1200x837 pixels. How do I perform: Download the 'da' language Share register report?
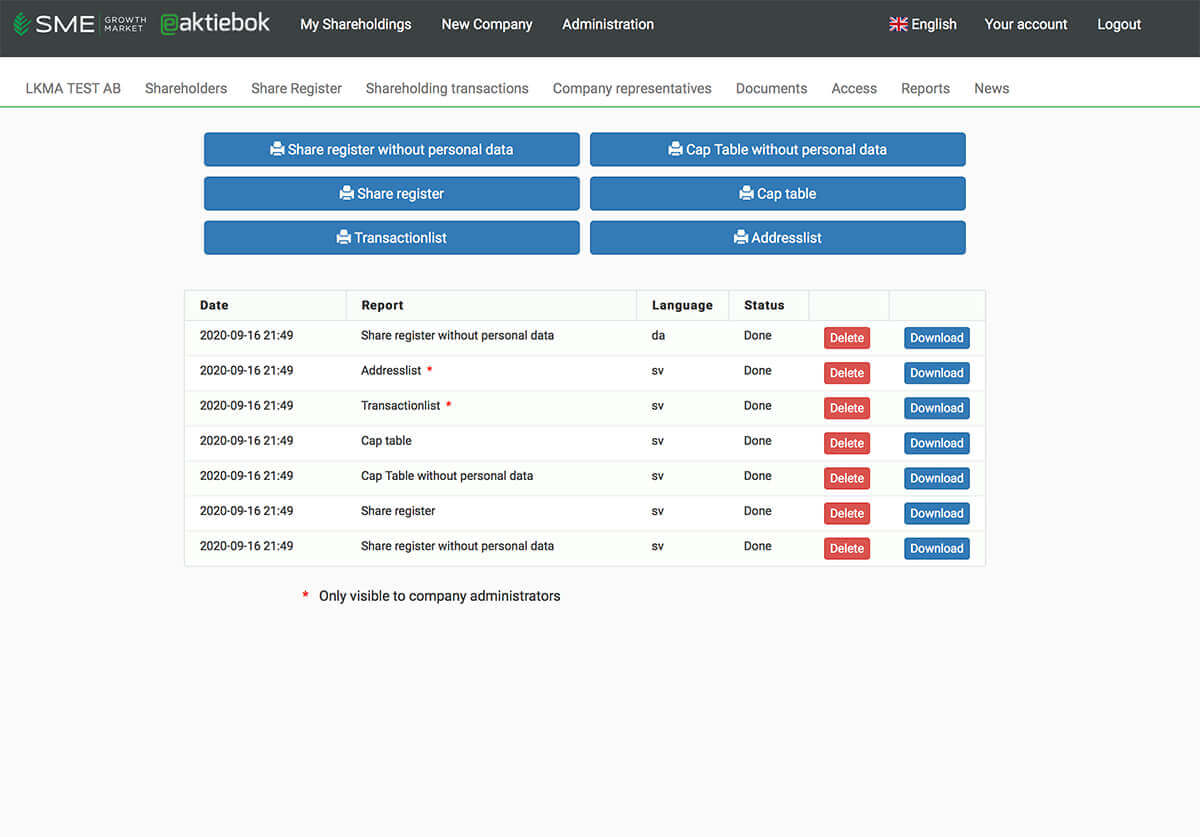pyautogui.click(x=937, y=338)
